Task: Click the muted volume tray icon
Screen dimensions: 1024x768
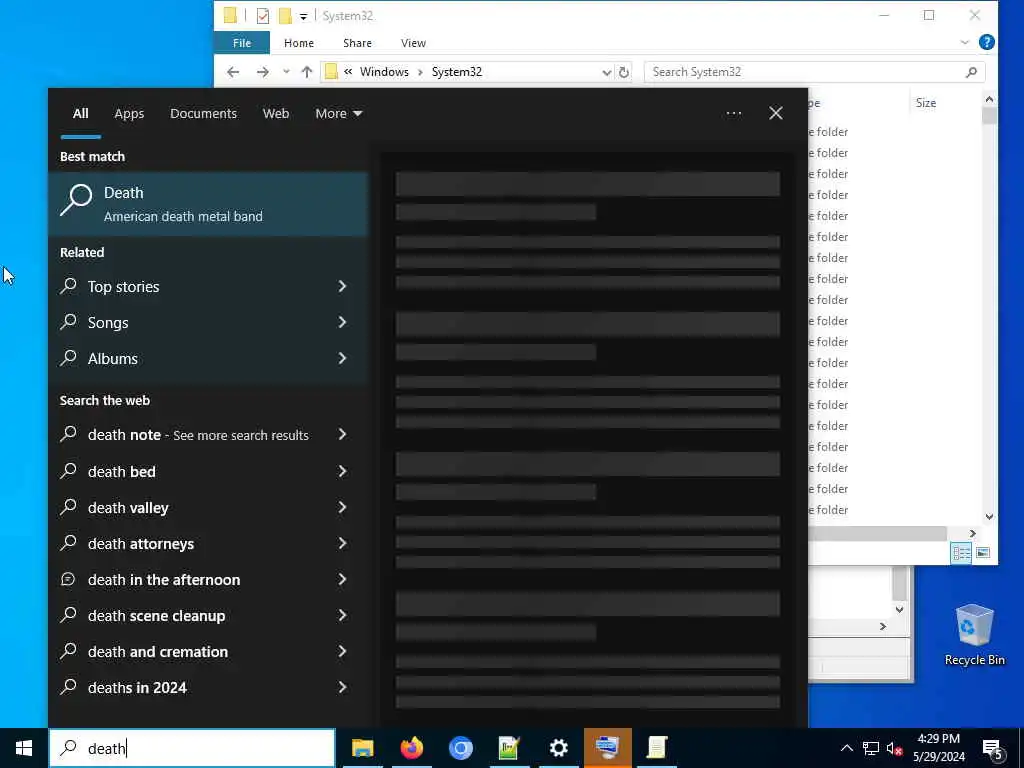Action: [894, 748]
